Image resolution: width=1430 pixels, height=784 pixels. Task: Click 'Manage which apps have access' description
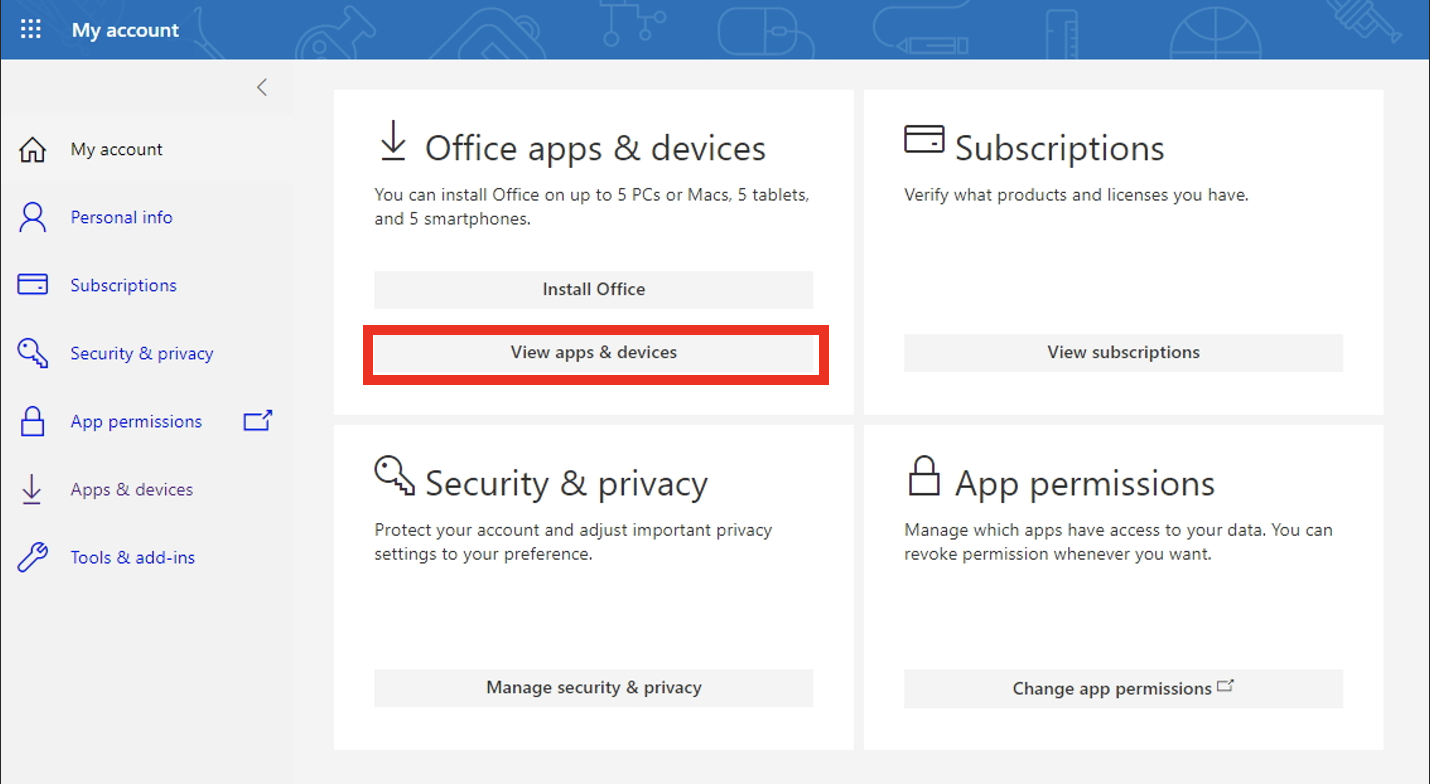[1118, 541]
